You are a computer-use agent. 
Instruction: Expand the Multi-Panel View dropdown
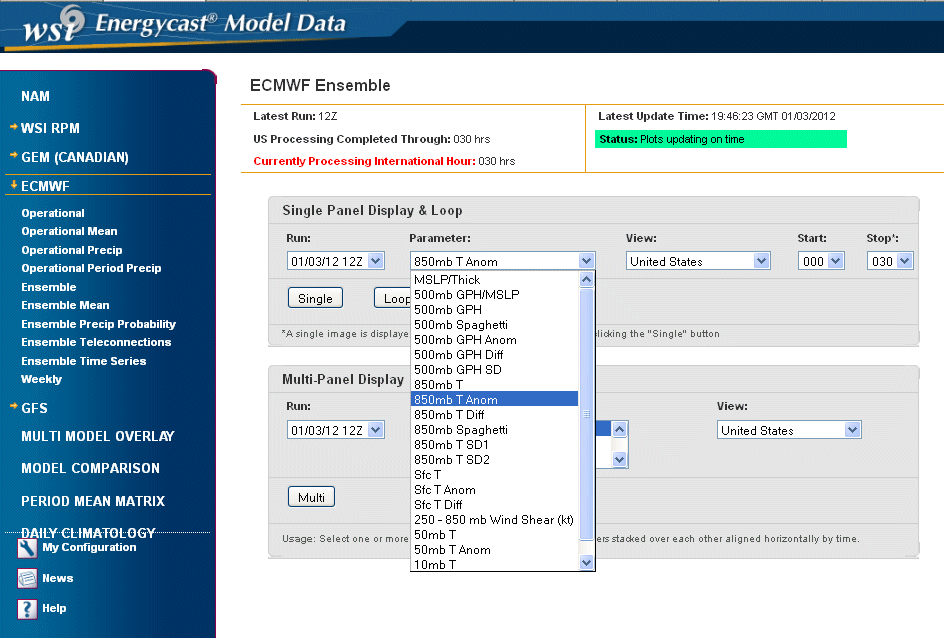click(789, 430)
